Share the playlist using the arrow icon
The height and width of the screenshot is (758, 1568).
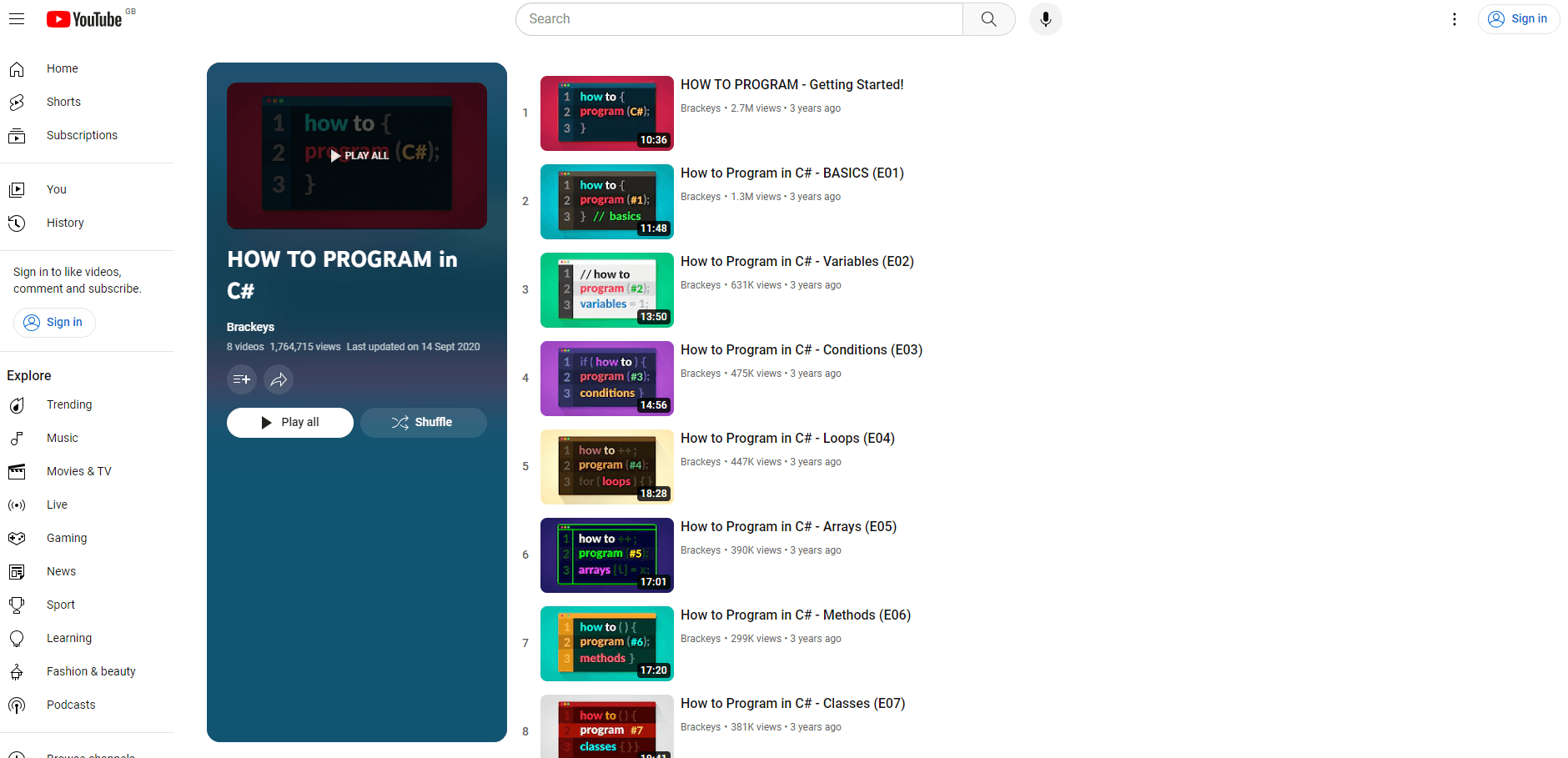[279, 379]
